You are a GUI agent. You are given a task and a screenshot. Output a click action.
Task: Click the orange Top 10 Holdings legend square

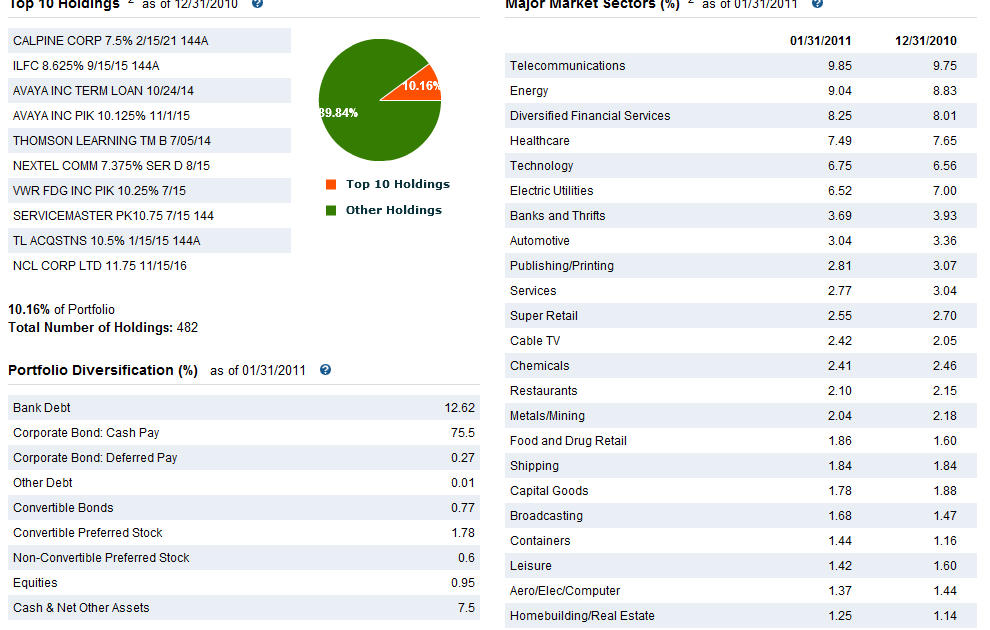pyautogui.click(x=330, y=184)
